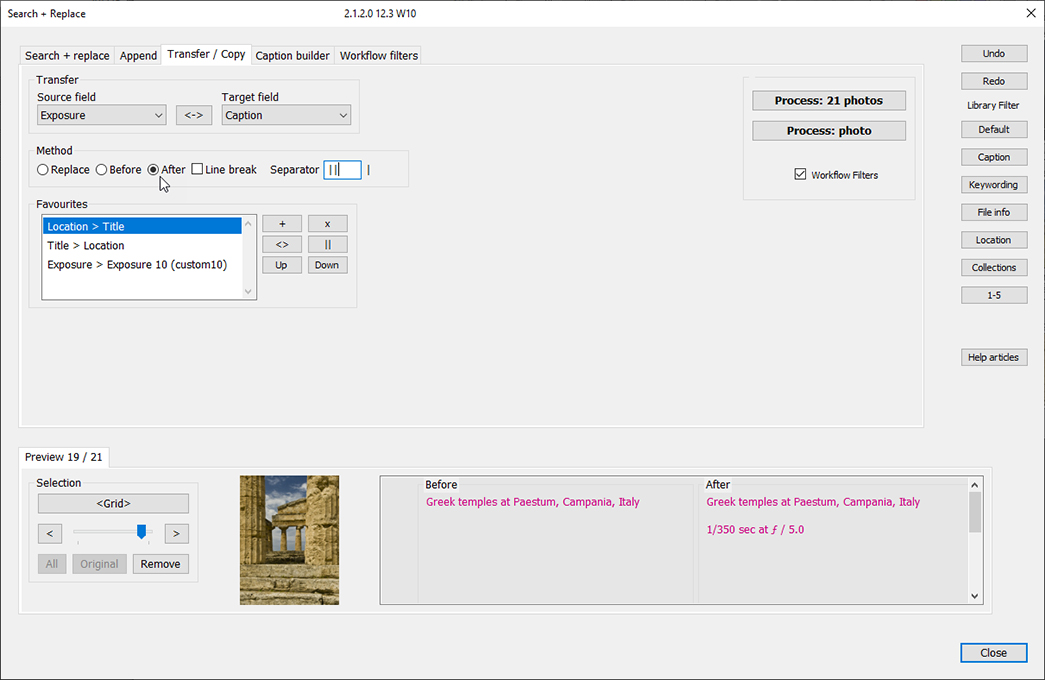Open Help articles
Viewport: 1045px width, 680px height.
click(x=993, y=357)
